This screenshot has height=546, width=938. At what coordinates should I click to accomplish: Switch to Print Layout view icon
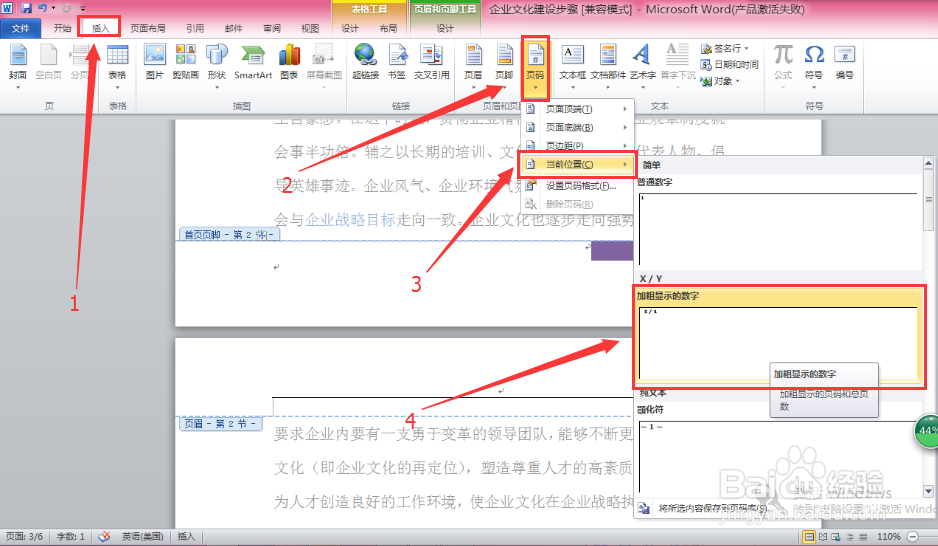click(x=808, y=536)
